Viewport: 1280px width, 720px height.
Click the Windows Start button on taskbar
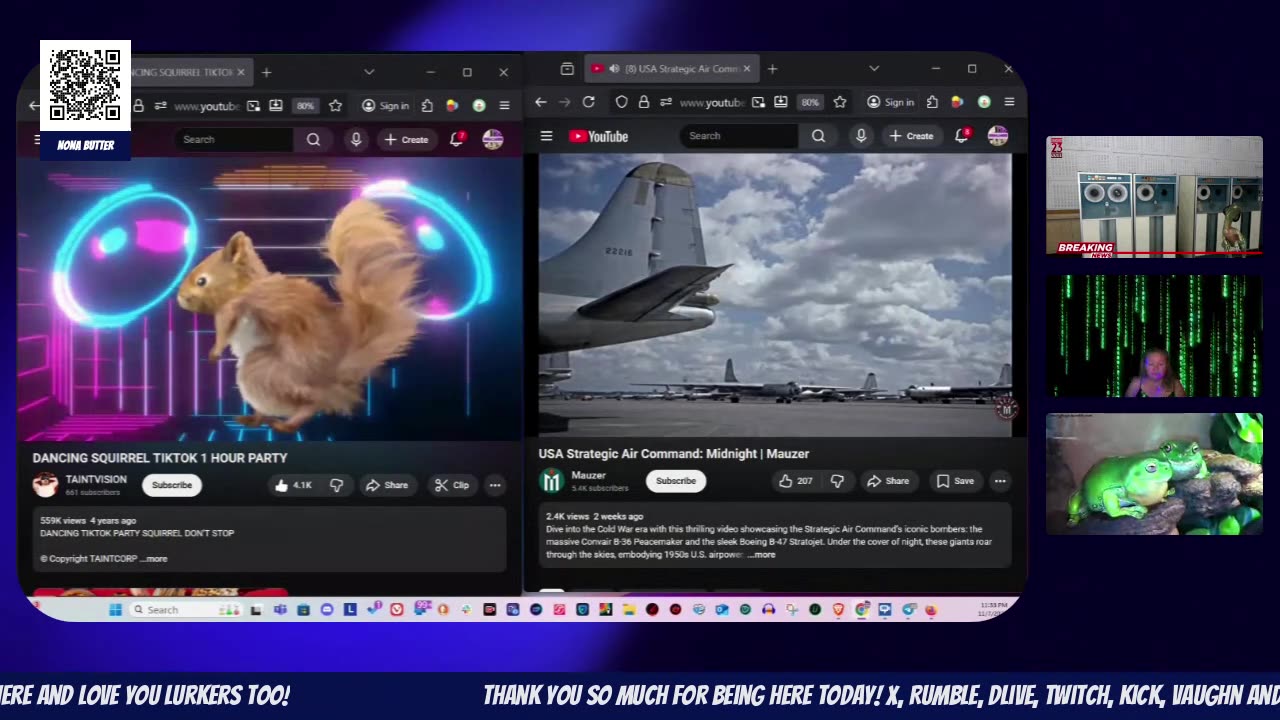click(x=115, y=609)
